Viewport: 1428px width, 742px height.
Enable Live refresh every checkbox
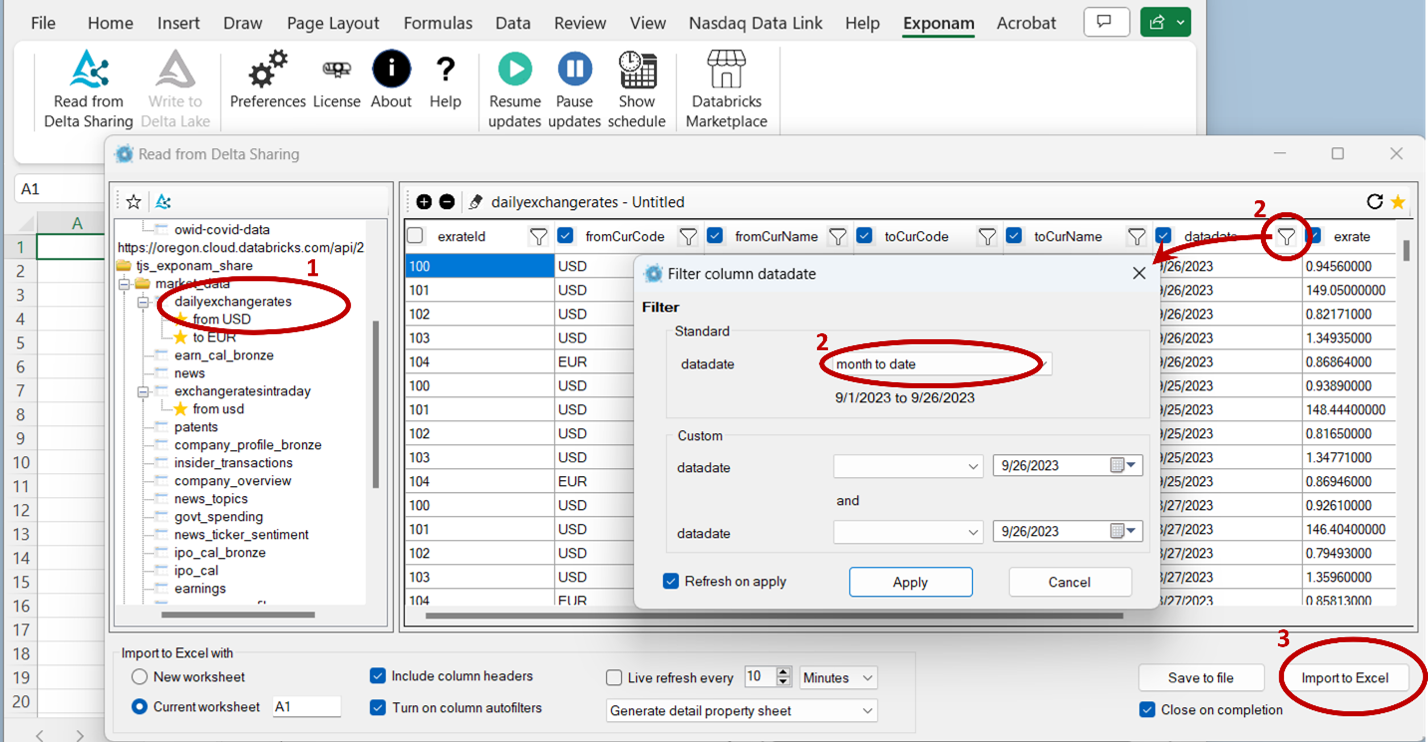point(614,678)
